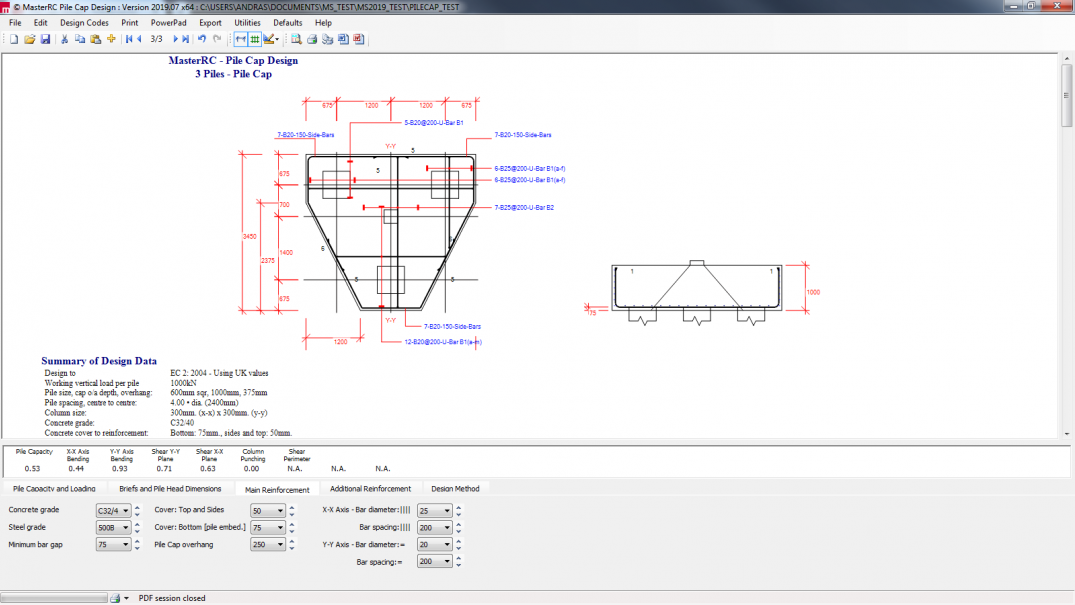Open Cover Top and Sides dropdown

[267, 510]
